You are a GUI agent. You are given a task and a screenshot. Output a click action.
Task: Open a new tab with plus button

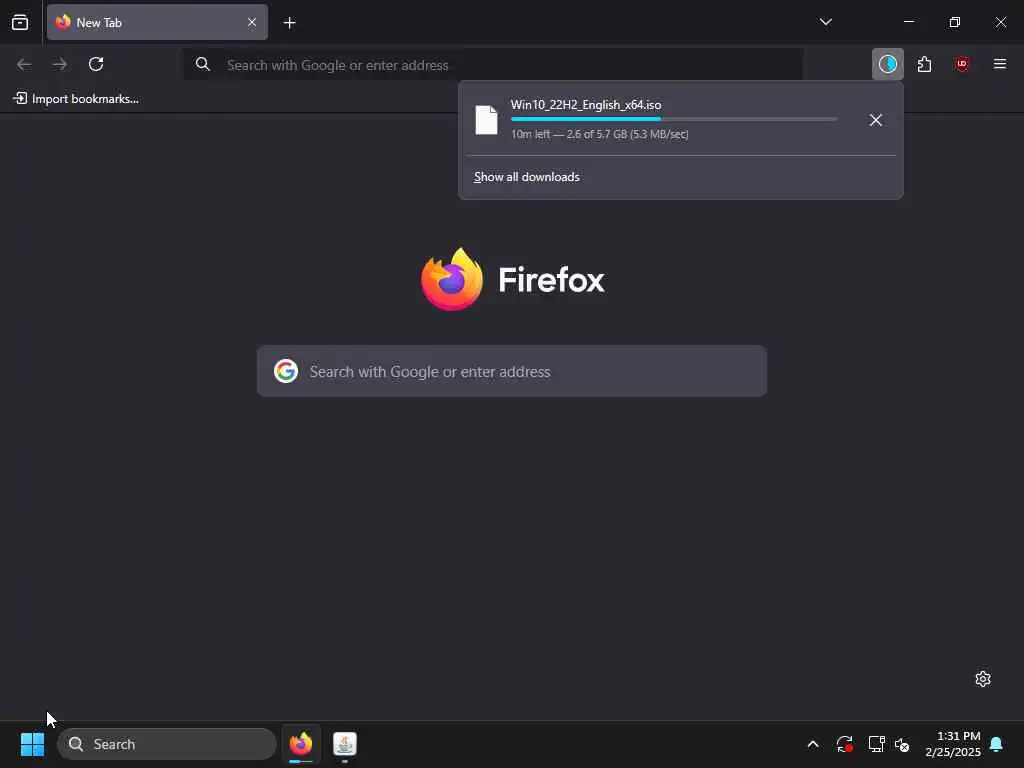(289, 23)
